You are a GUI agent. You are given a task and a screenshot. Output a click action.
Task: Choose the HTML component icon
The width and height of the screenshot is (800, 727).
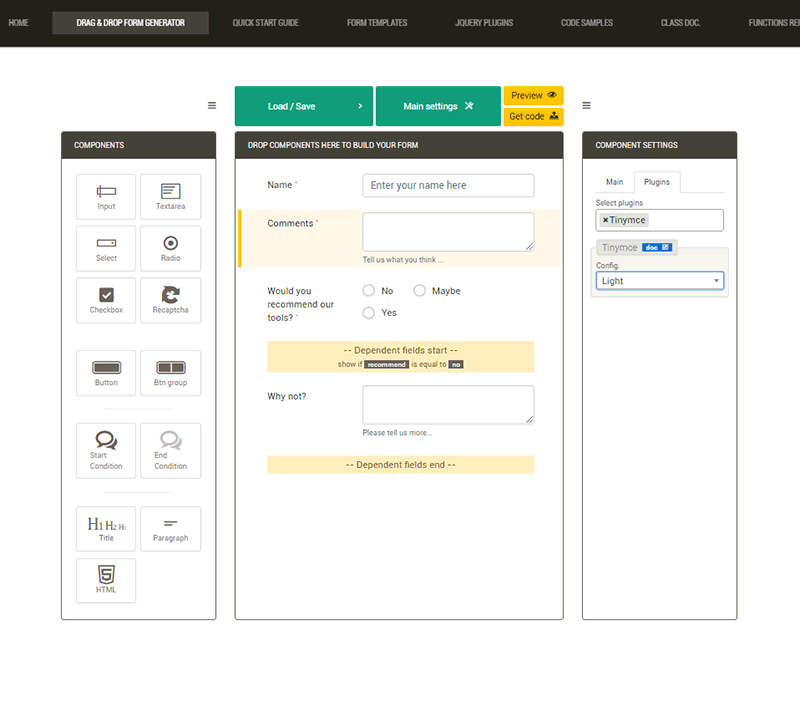click(106, 580)
